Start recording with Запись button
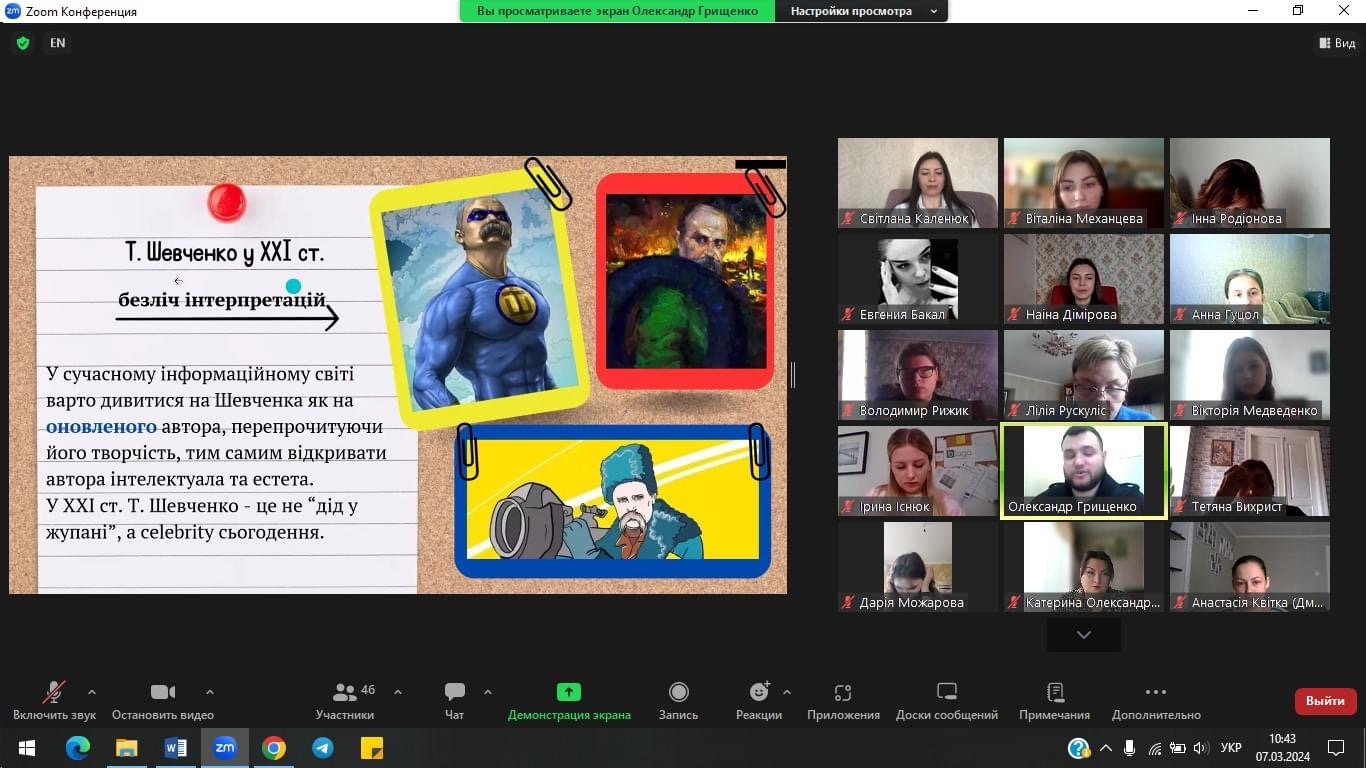Viewport: 1366px width, 768px height. (x=678, y=701)
